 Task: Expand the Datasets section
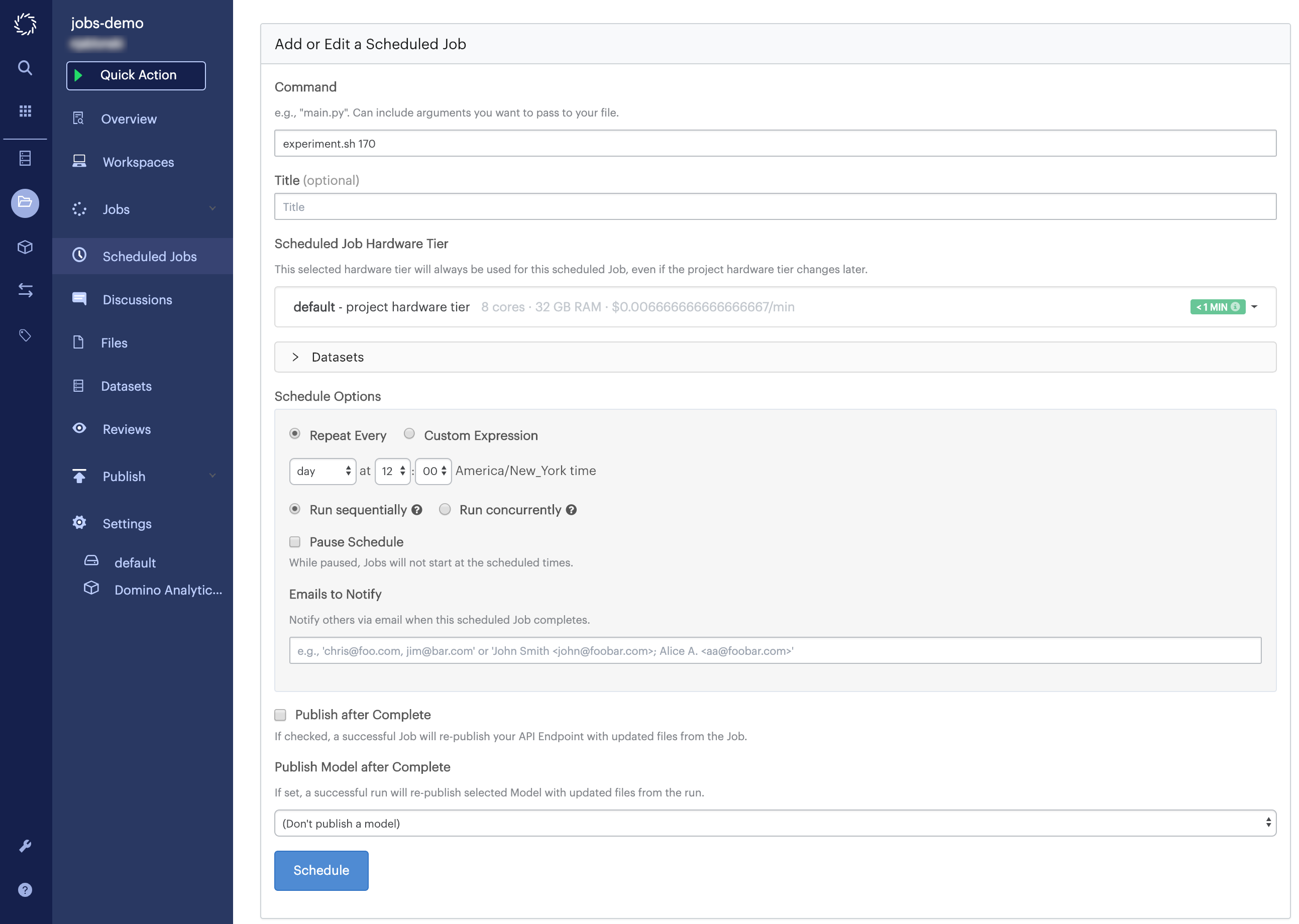pos(297,357)
